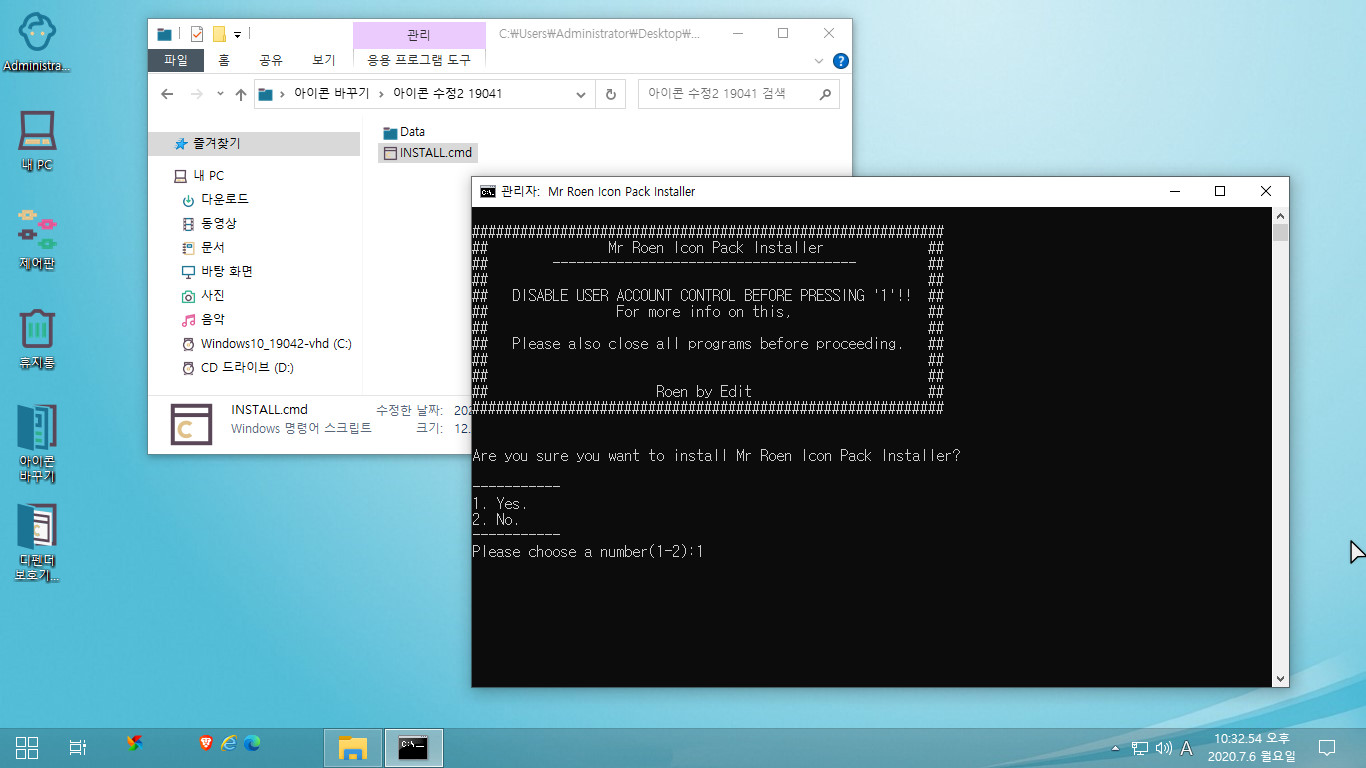Click 아이콘 수정2 19041 breadcrumb segment
1366x768 pixels.
[x=447, y=94]
